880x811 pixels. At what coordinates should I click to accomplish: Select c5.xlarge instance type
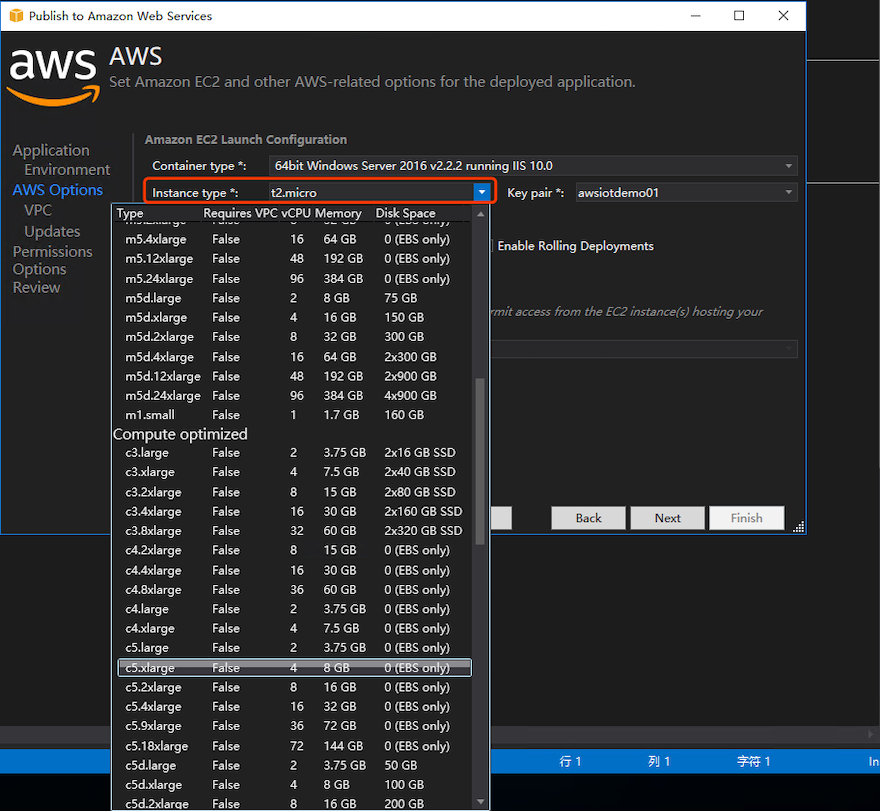(x=295, y=667)
